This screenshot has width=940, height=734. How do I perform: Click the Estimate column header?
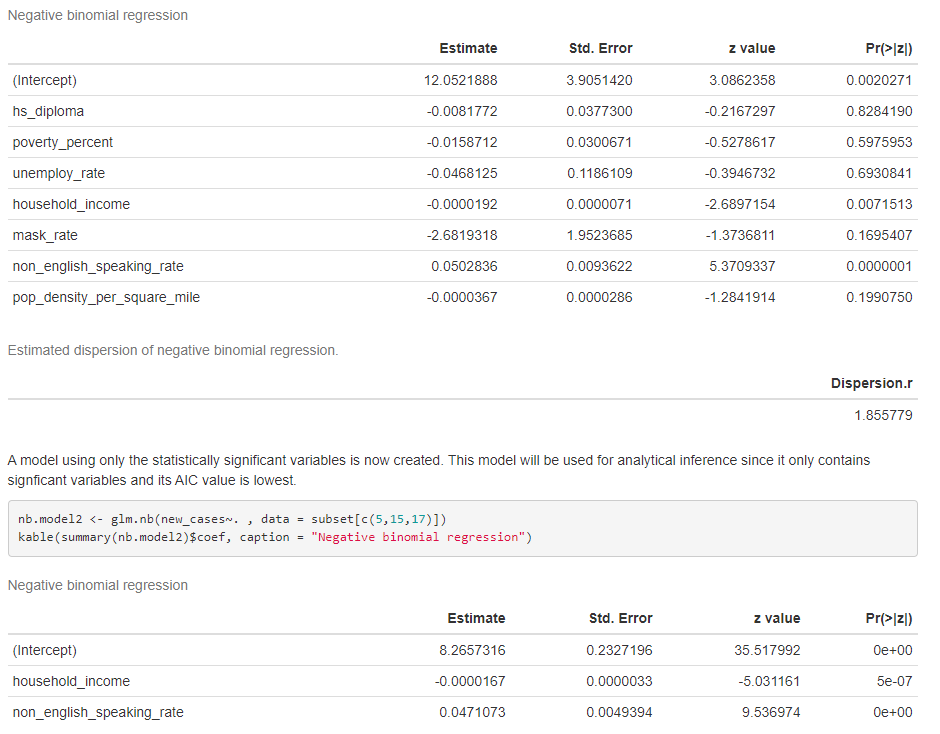(467, 48)
